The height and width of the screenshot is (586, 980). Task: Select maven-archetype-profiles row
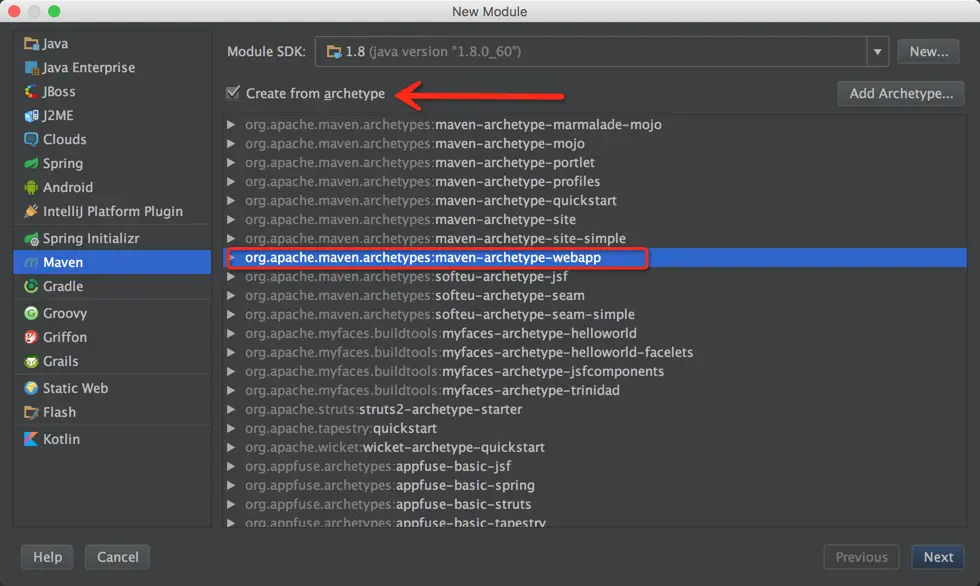595,182
